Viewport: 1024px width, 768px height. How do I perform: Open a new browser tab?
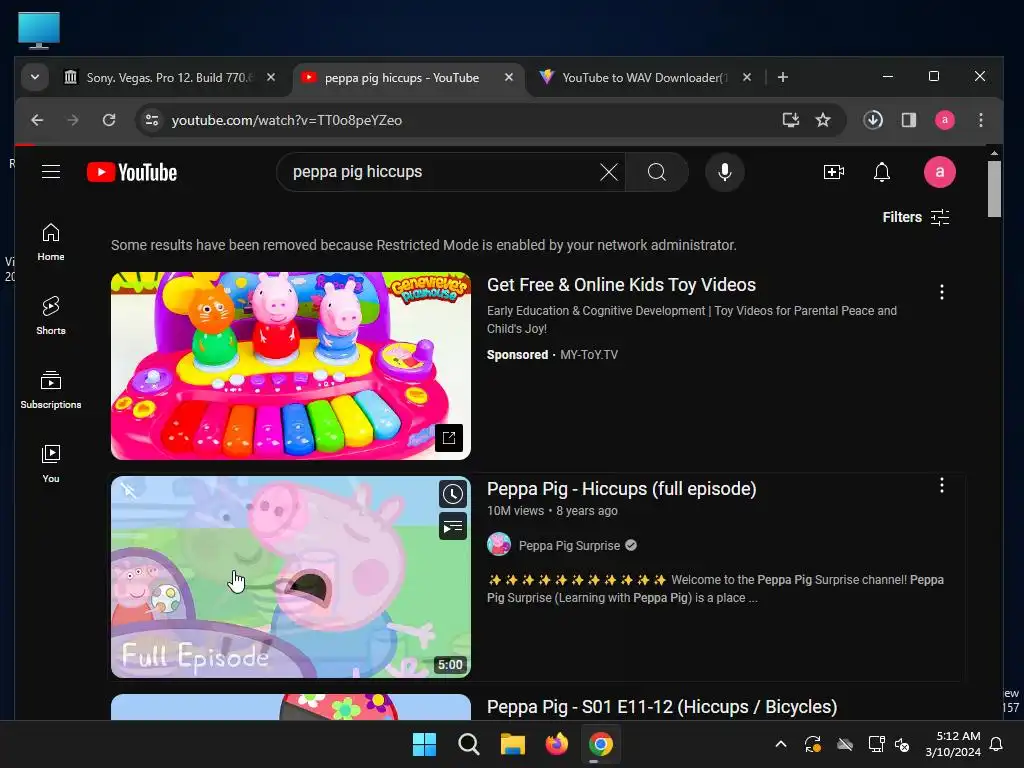click(782, 78)
